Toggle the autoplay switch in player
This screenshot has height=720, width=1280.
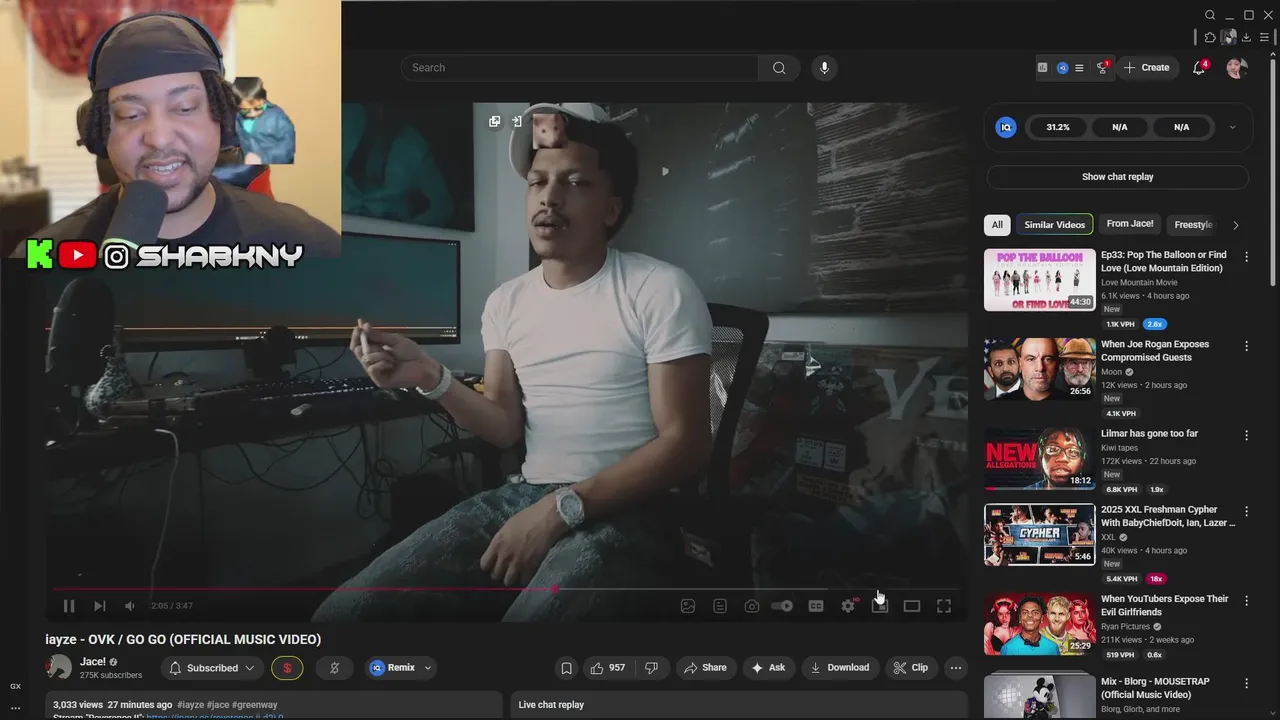tap(783, 606)
